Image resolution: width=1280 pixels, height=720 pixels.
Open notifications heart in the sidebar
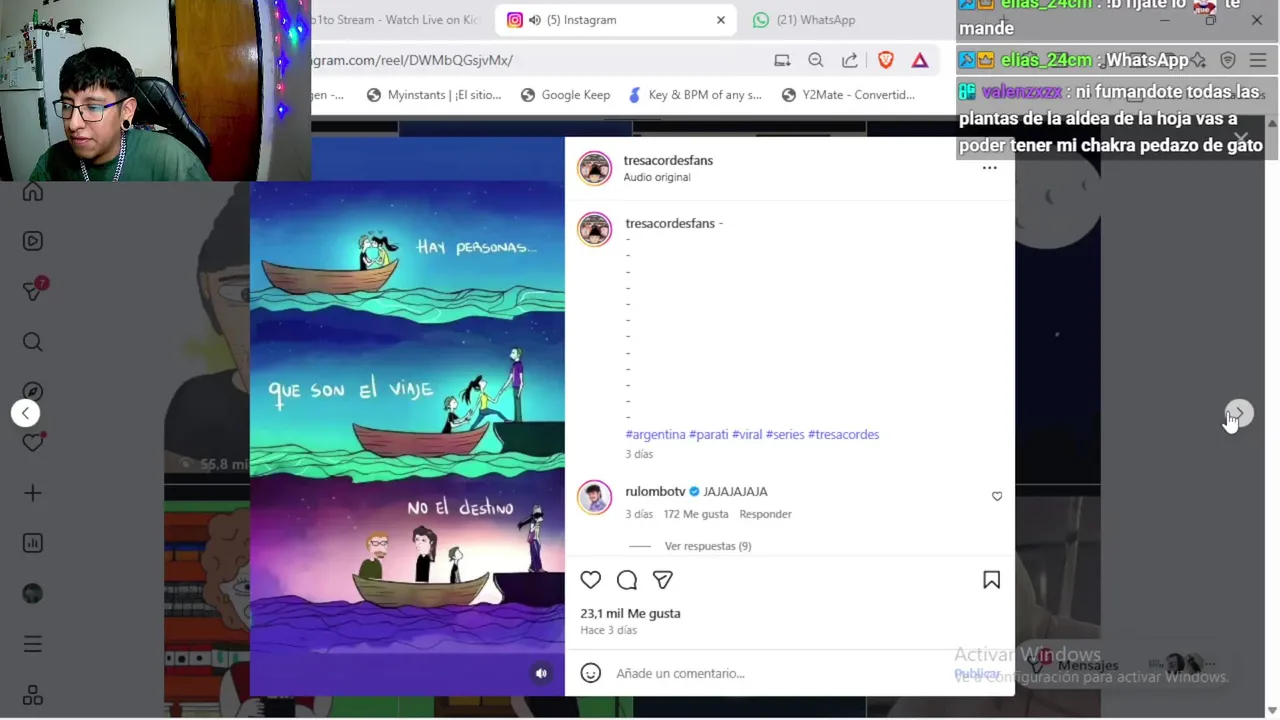[x=33, y=442]
